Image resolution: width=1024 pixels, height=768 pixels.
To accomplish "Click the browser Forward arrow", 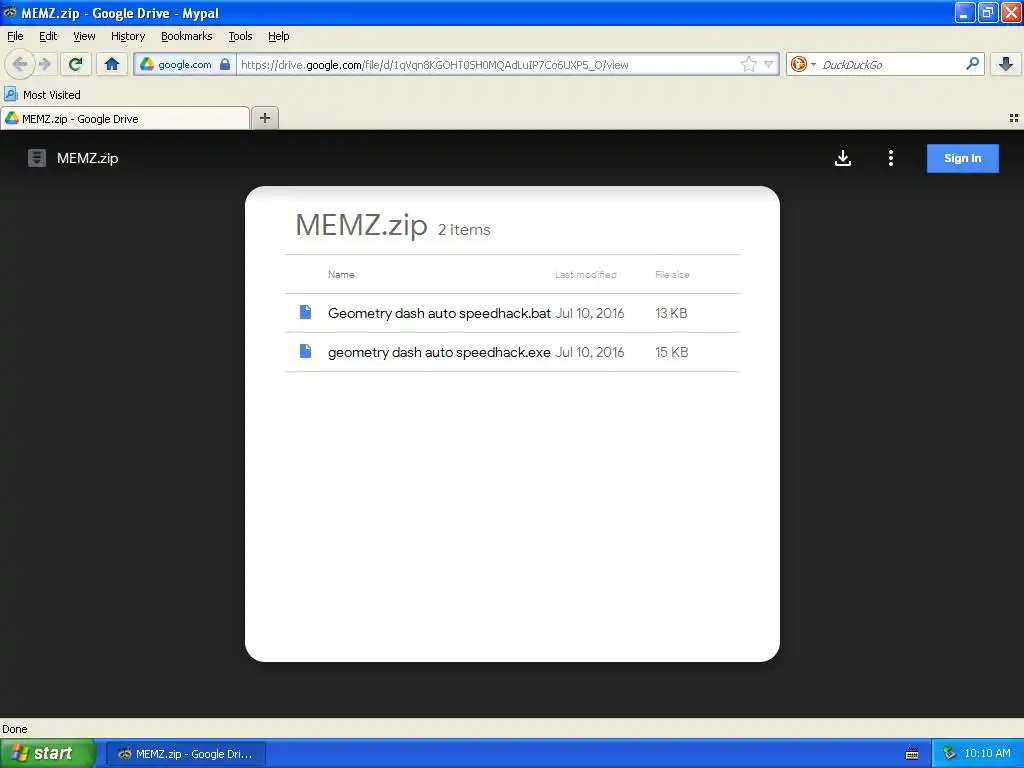I will coord(44,64).
